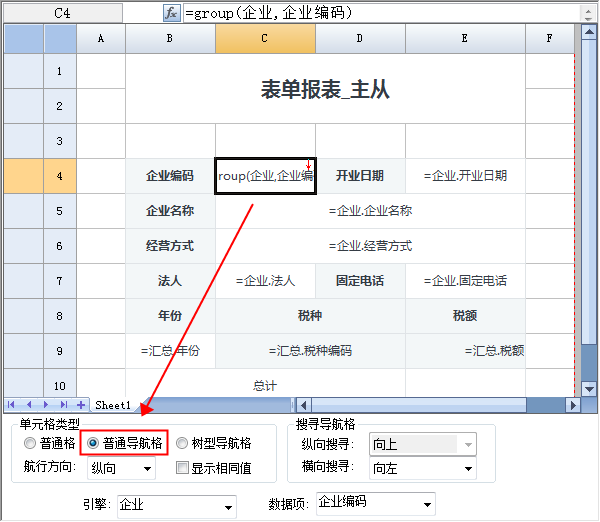This screenshot has width=600, height=522.
Task: Jump to last sheet navigation arrow
Action: (63, 405)
